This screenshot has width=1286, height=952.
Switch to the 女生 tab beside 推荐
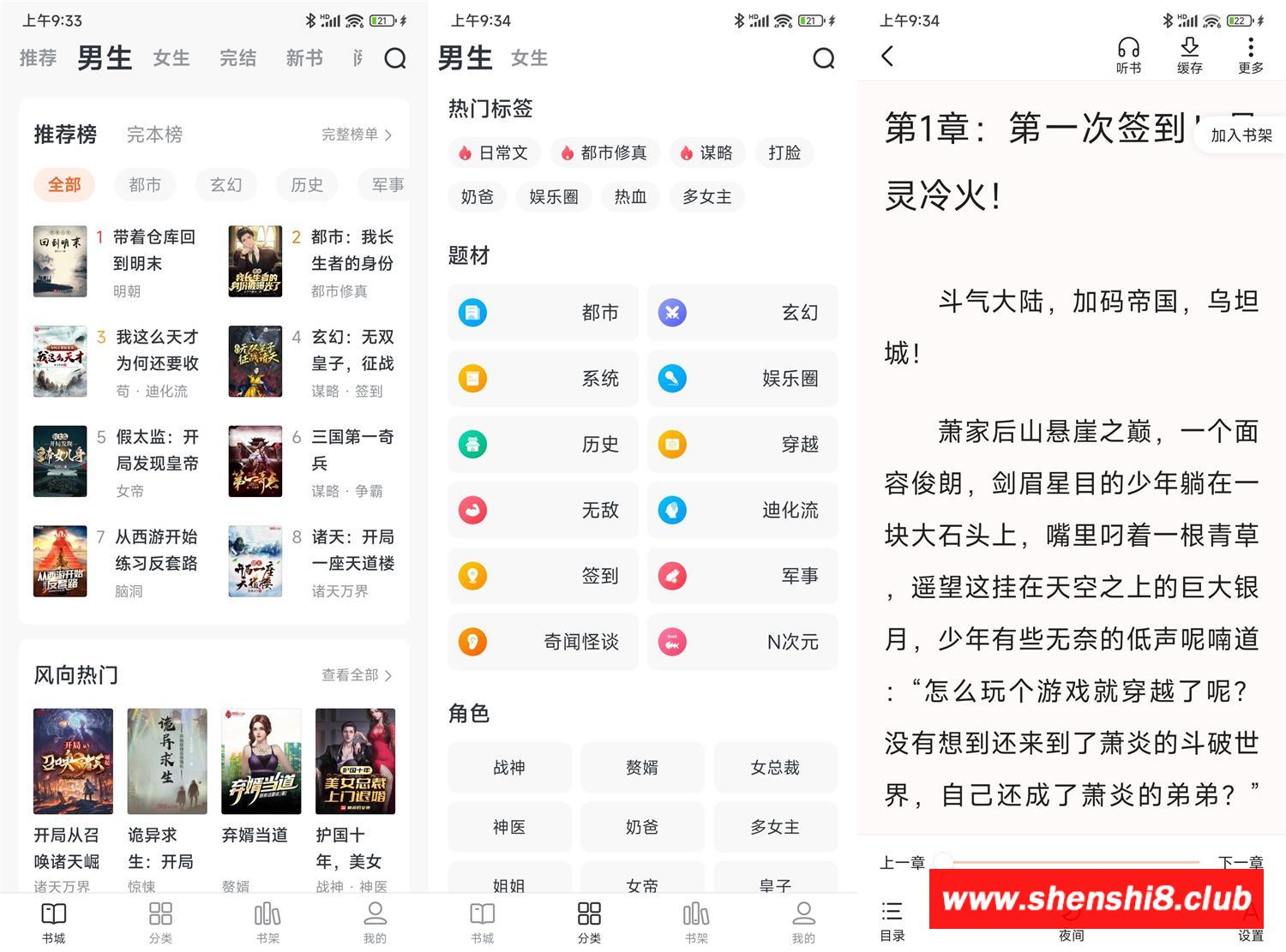tap(171, 58)
